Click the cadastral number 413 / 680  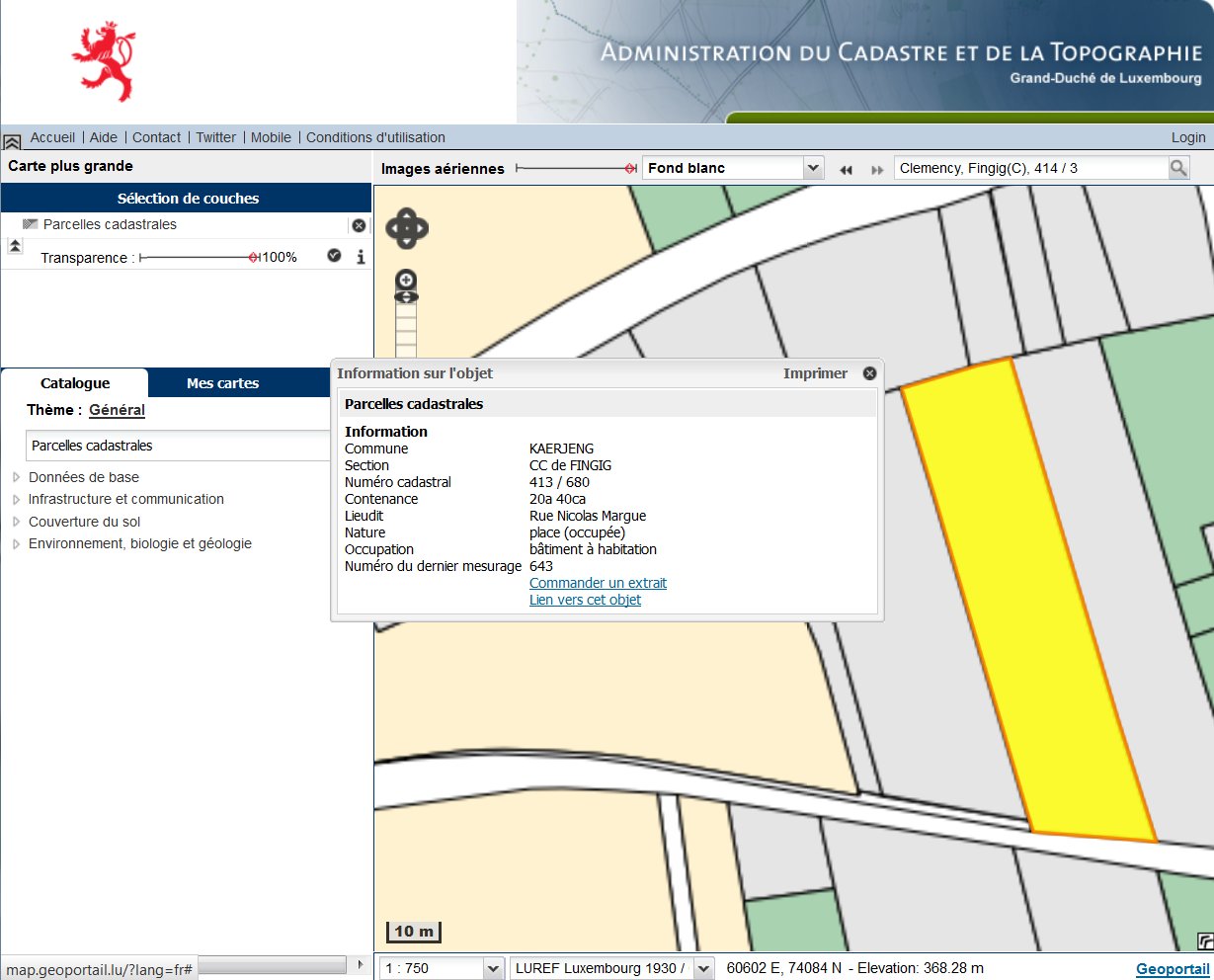pyautogui.click(x=559, y=482)
